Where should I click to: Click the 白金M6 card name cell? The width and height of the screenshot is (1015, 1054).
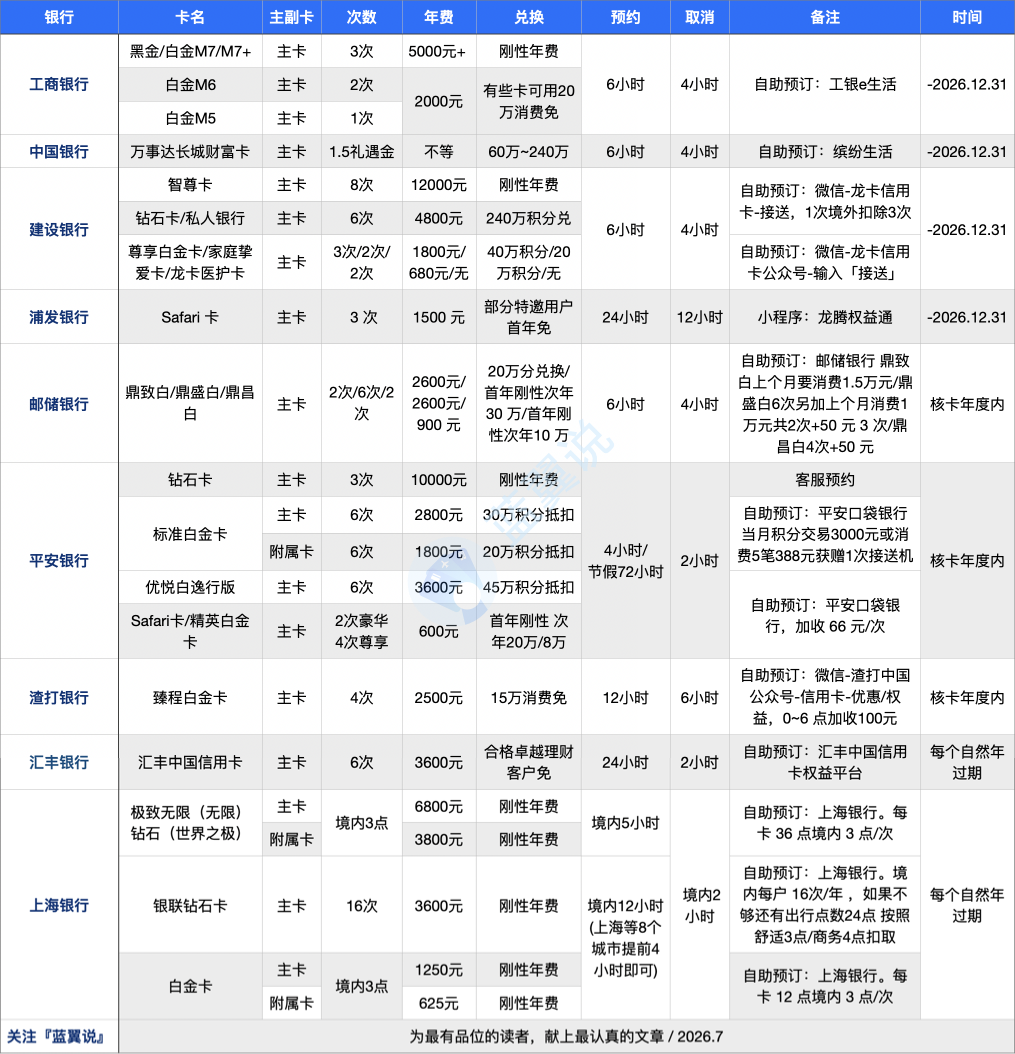click(190, 85)
